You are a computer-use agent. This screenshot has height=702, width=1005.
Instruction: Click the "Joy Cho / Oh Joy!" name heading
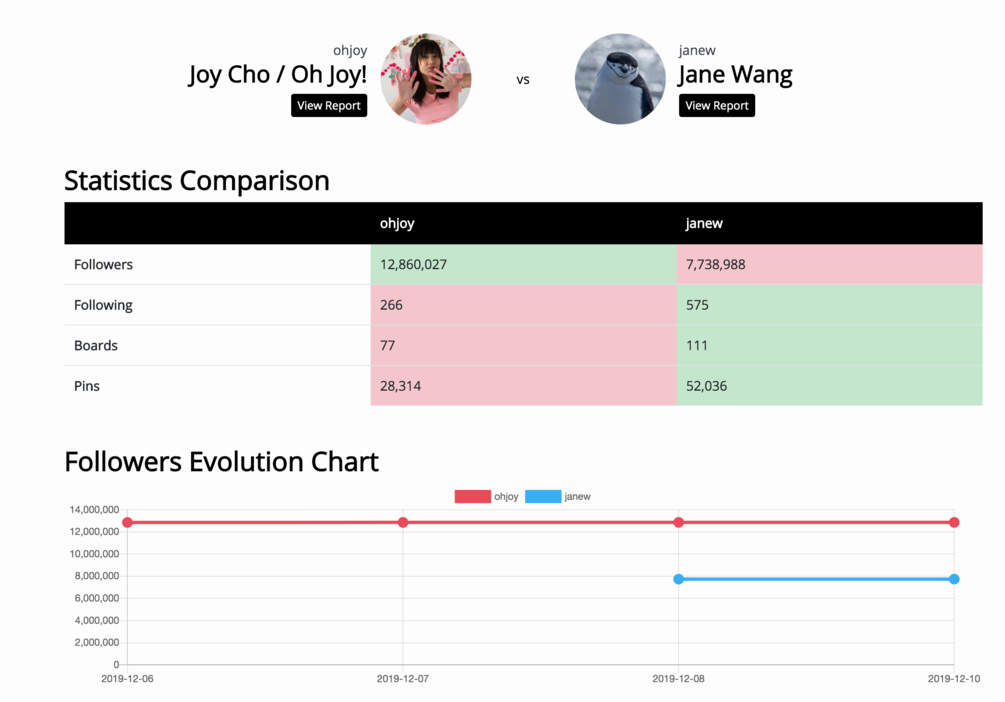[x=278, y=75]
